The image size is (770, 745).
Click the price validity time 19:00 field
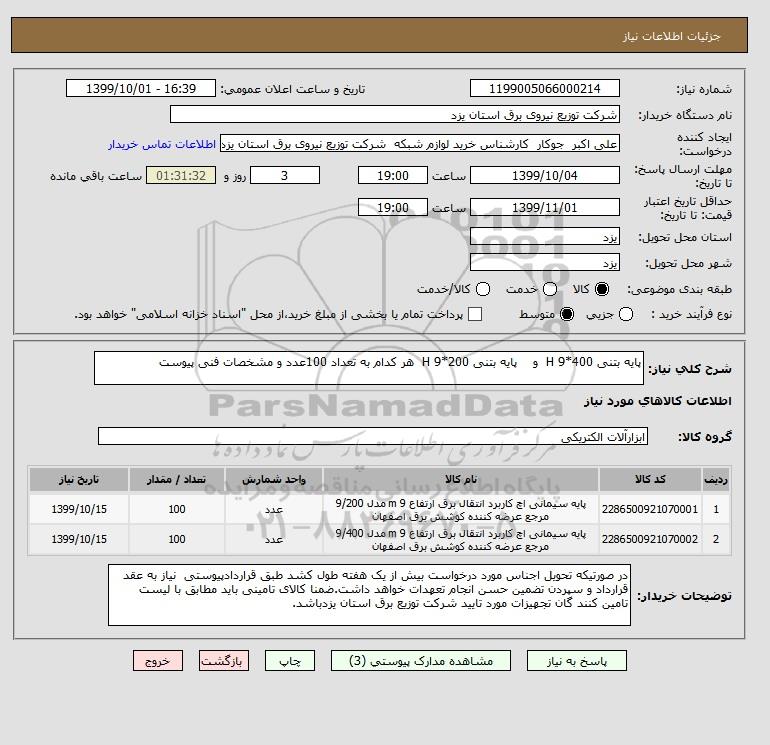393,207
